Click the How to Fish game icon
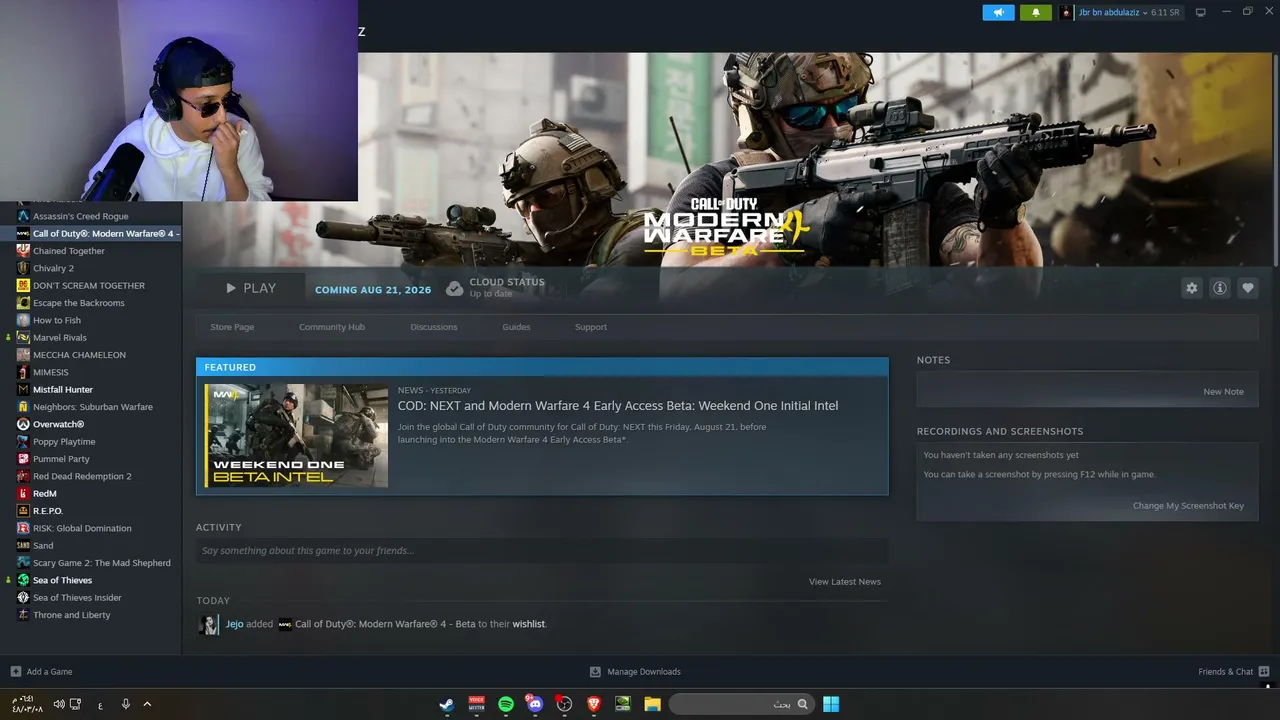The image size is (1280, 720). click(23, 320)
